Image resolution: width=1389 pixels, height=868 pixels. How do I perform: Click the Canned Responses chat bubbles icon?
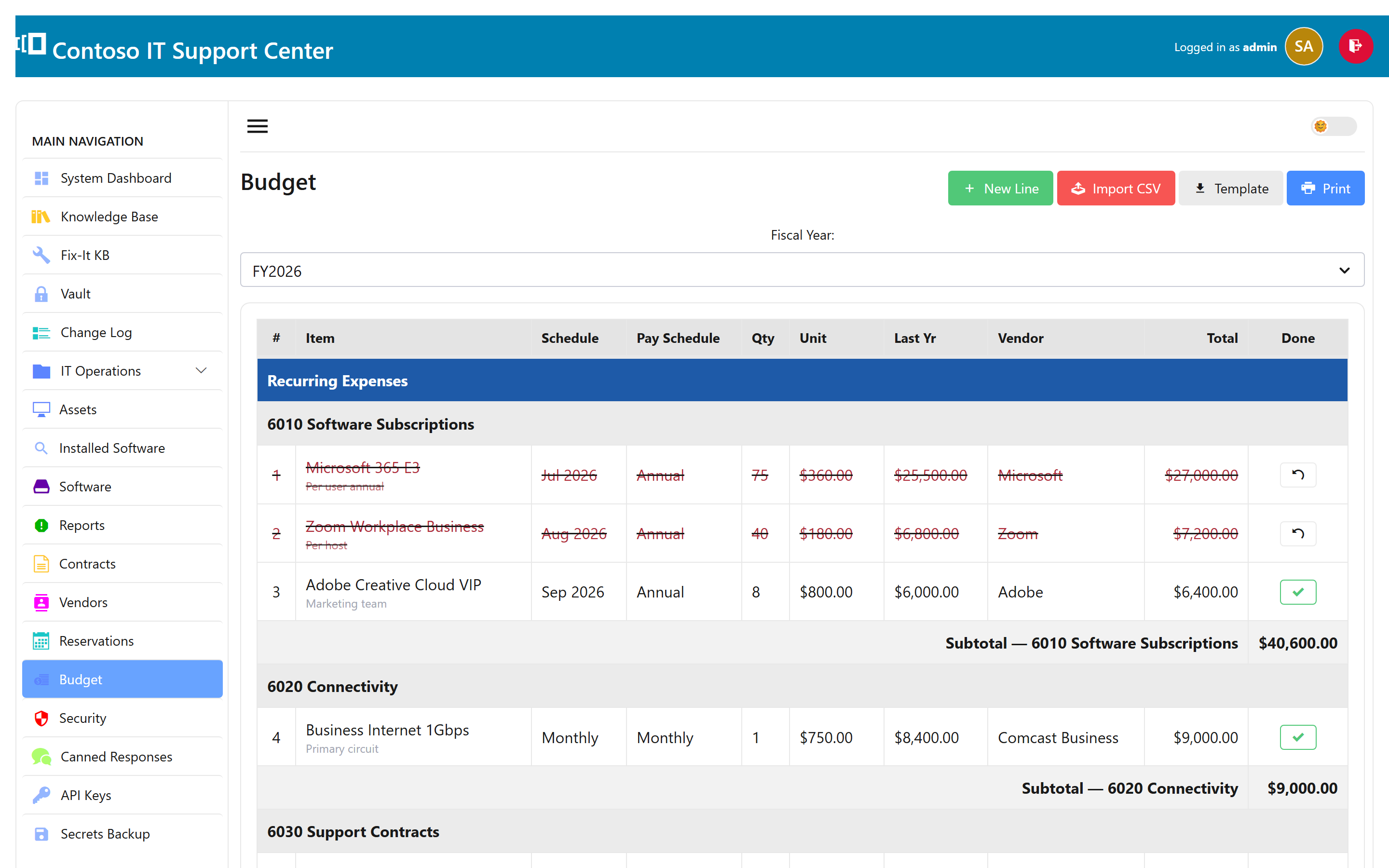pos(41,757)
